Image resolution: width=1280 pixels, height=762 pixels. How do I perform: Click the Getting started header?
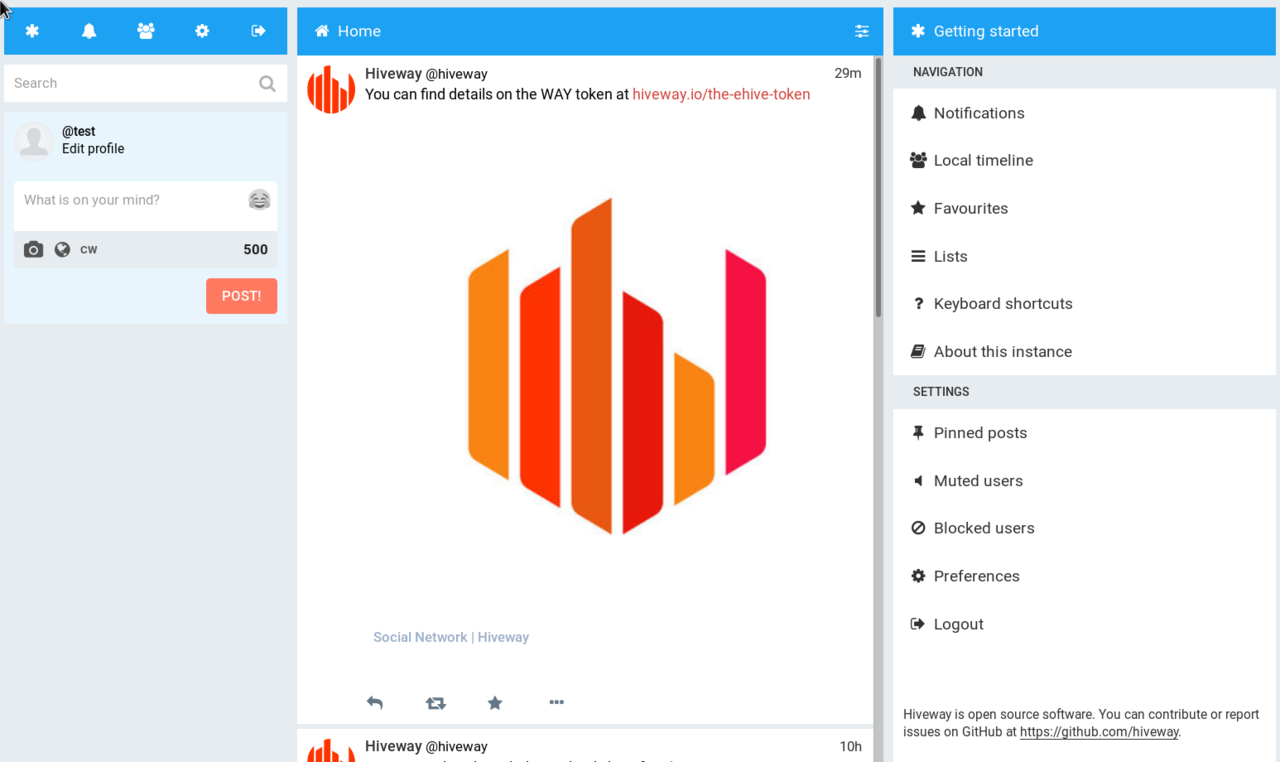coord(1084,31)
